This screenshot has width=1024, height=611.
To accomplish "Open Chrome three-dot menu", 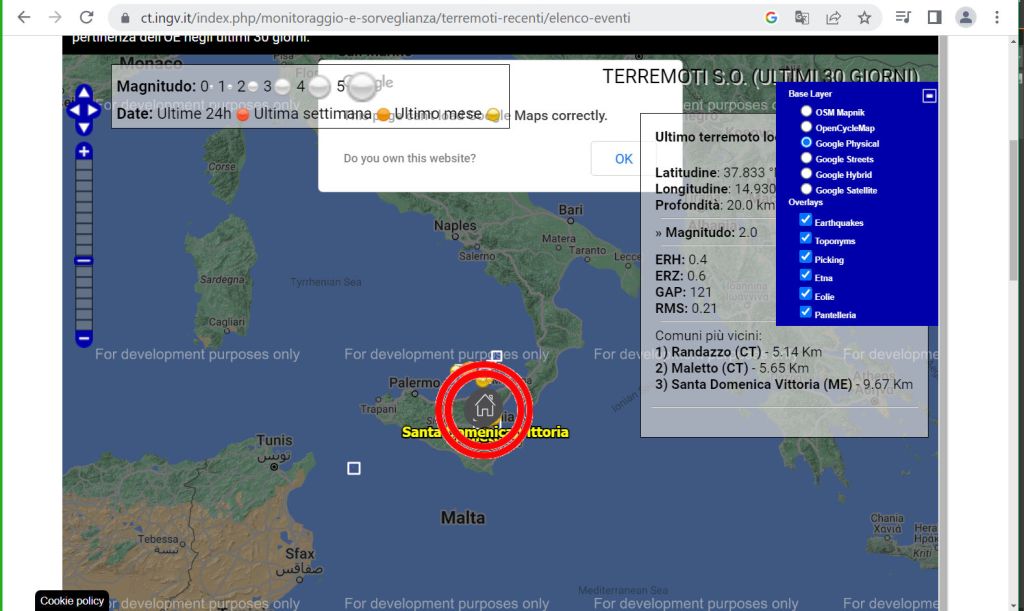I will pyautogui.click(x=997, y=17).
